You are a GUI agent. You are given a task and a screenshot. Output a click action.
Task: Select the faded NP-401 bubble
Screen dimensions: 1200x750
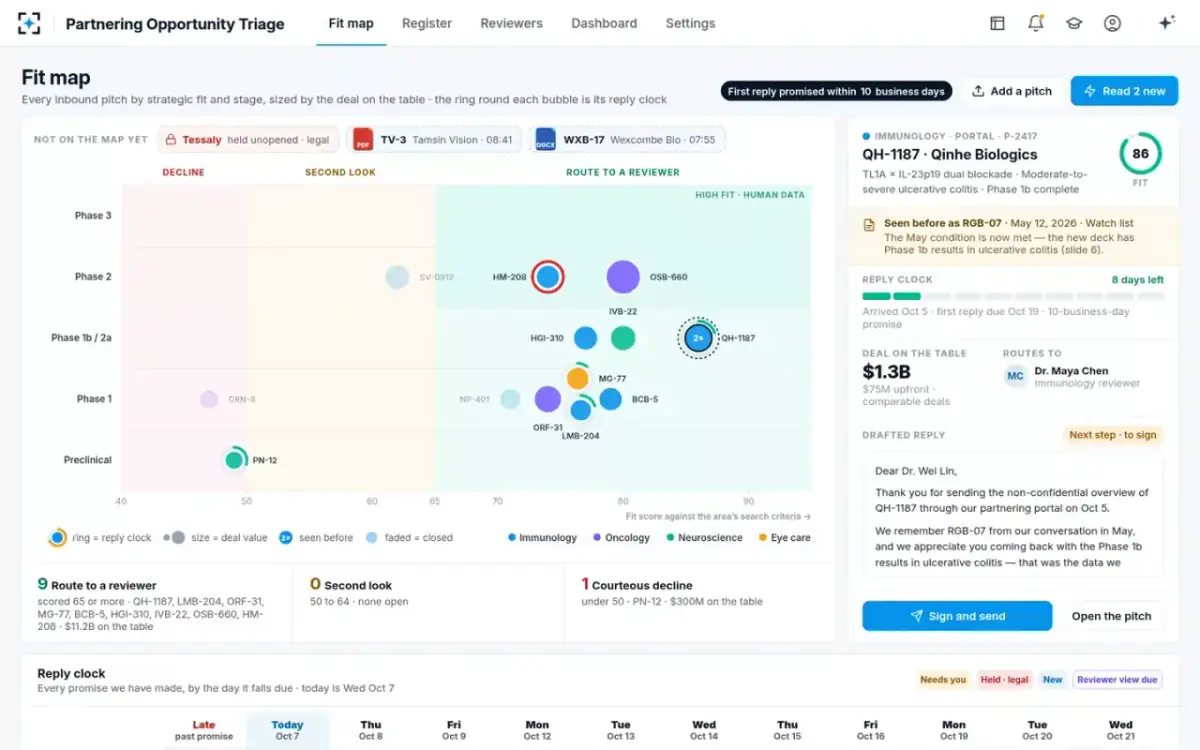coord(510,399)
